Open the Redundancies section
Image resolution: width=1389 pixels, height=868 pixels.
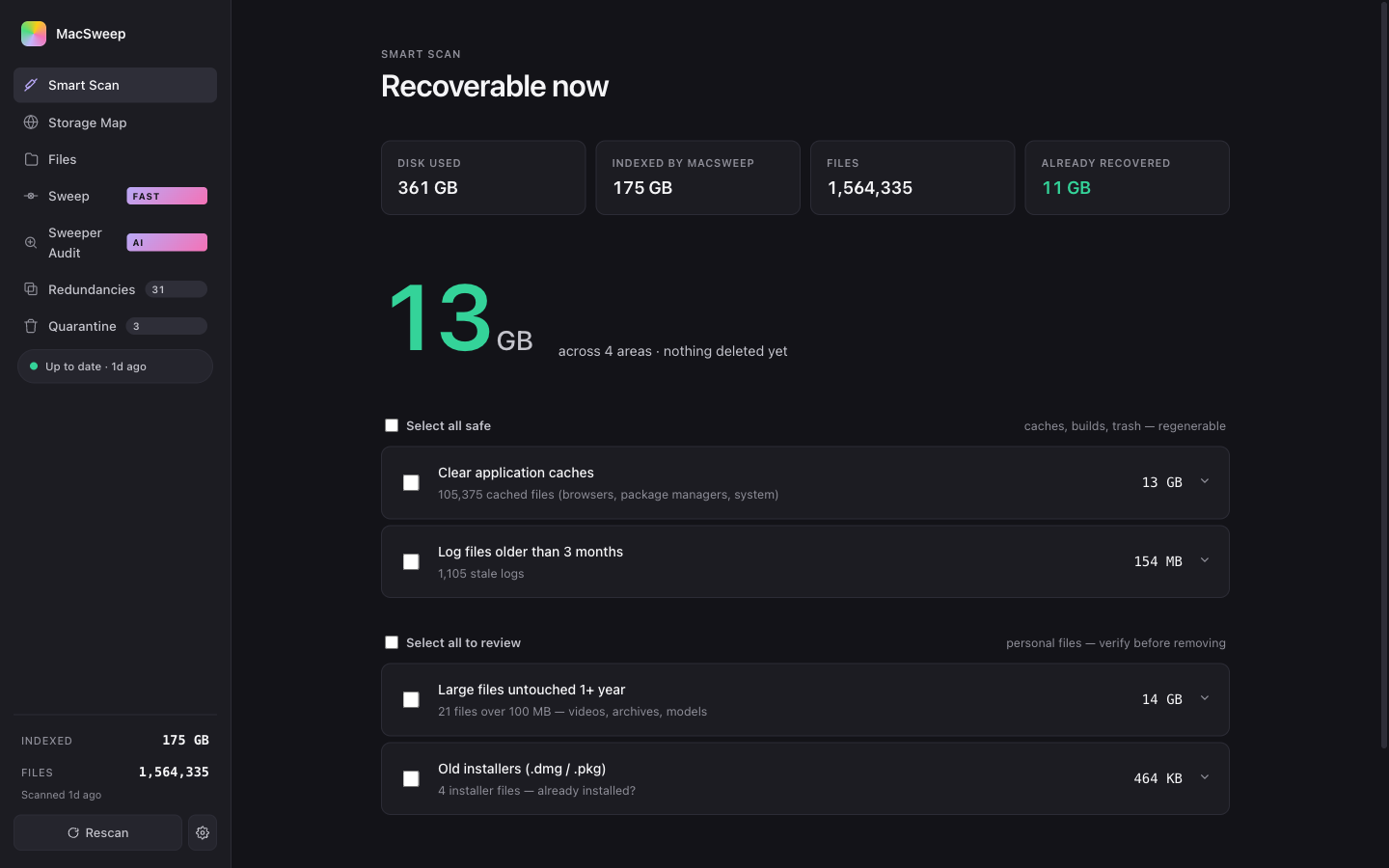[115, 289]
